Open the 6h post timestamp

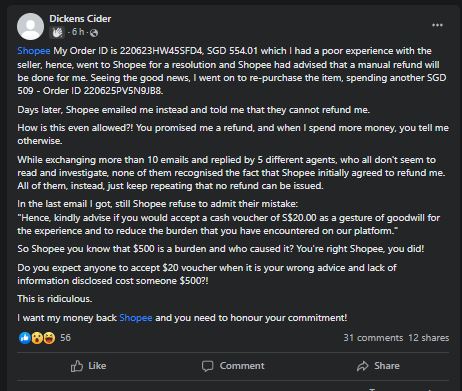[78, 32]
